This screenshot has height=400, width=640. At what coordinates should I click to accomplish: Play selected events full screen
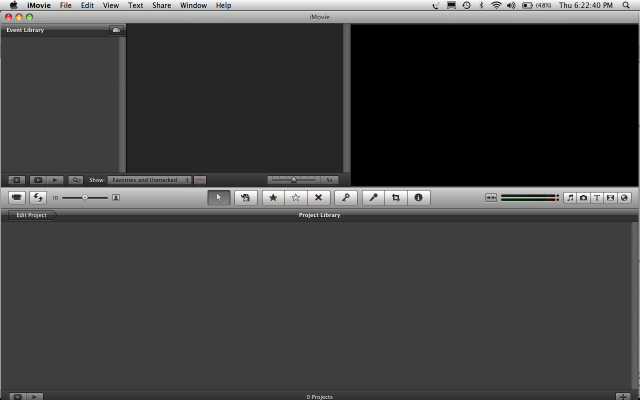coord(38,180)
